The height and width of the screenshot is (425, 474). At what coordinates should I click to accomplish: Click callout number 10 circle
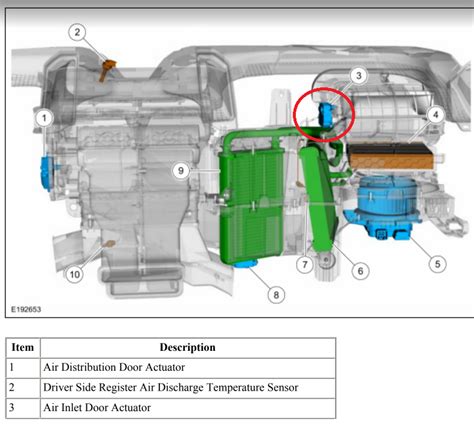pos(74,274)
